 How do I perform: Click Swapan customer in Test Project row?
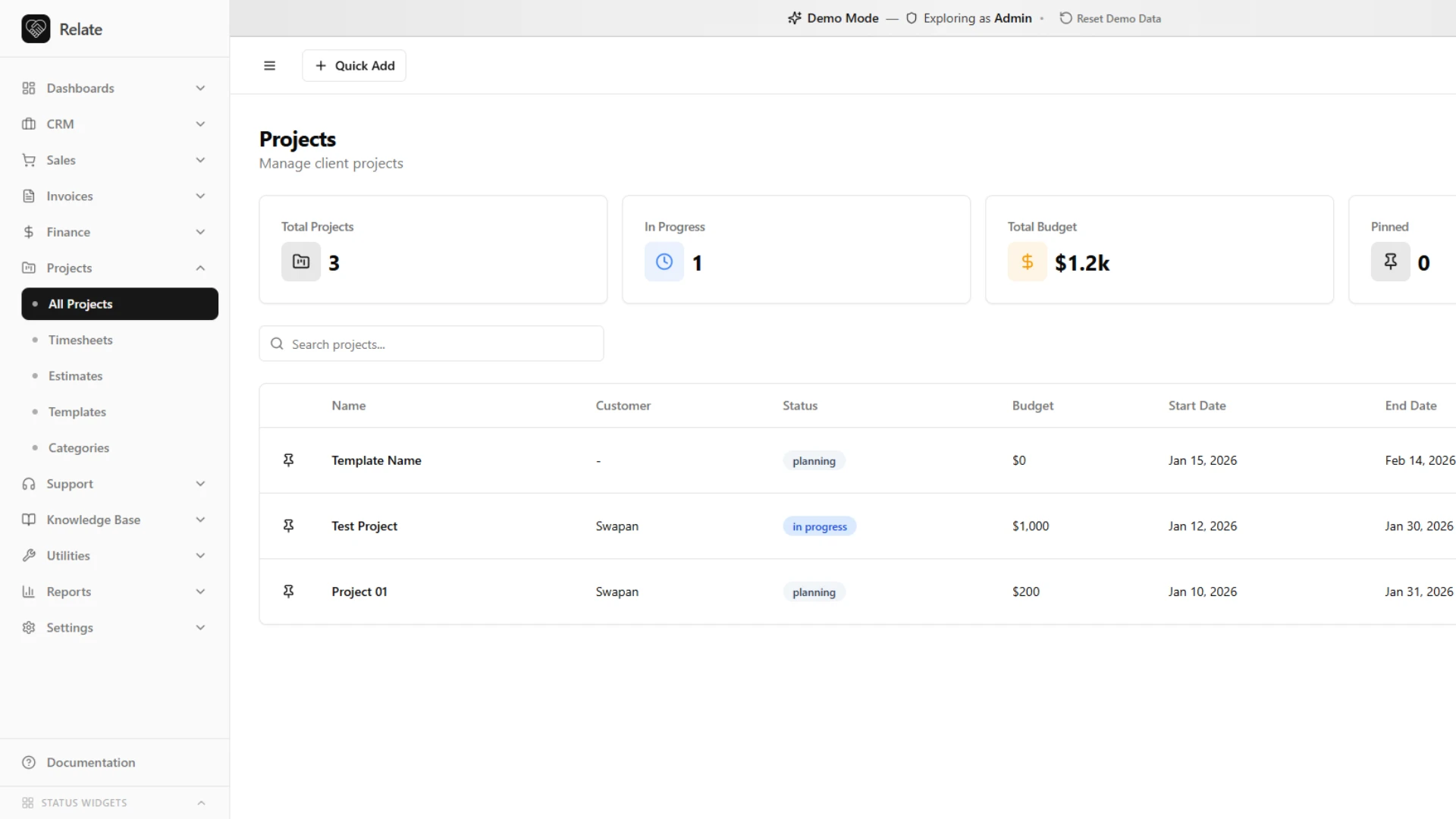[617, 526]
